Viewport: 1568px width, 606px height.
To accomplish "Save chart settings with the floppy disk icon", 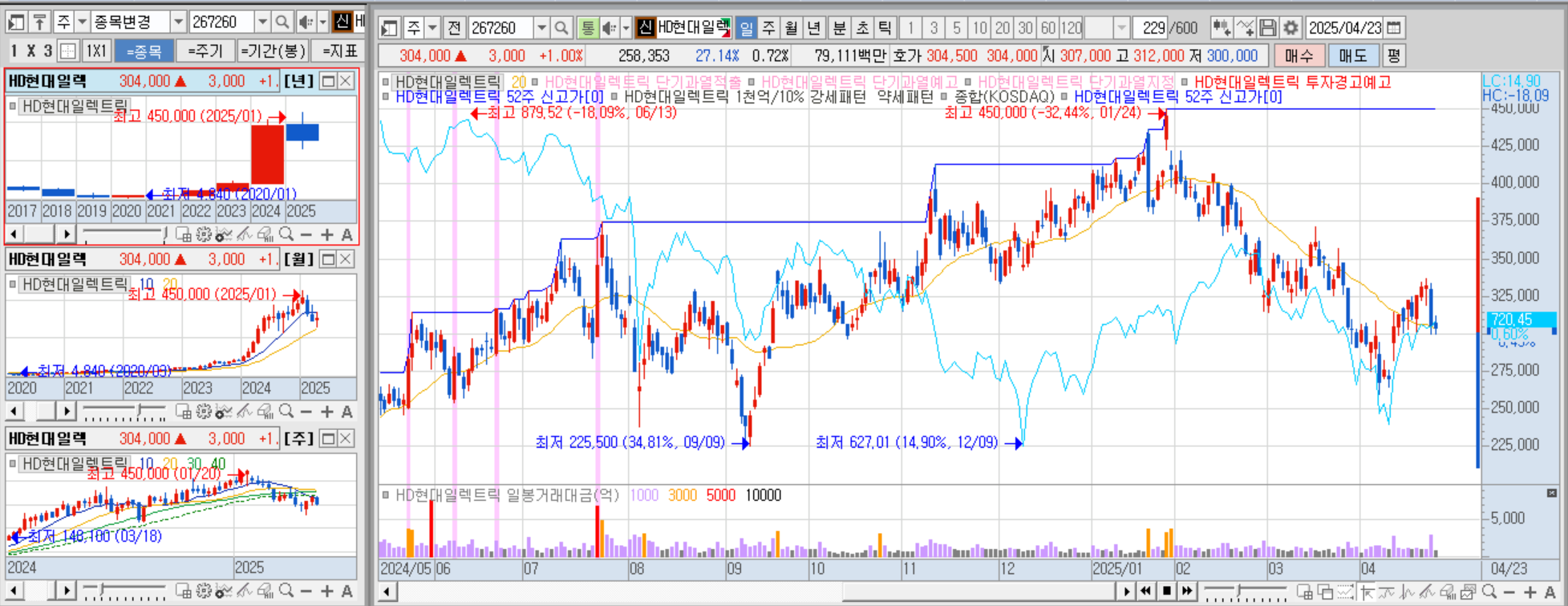I will click(x=1268, y=28).
